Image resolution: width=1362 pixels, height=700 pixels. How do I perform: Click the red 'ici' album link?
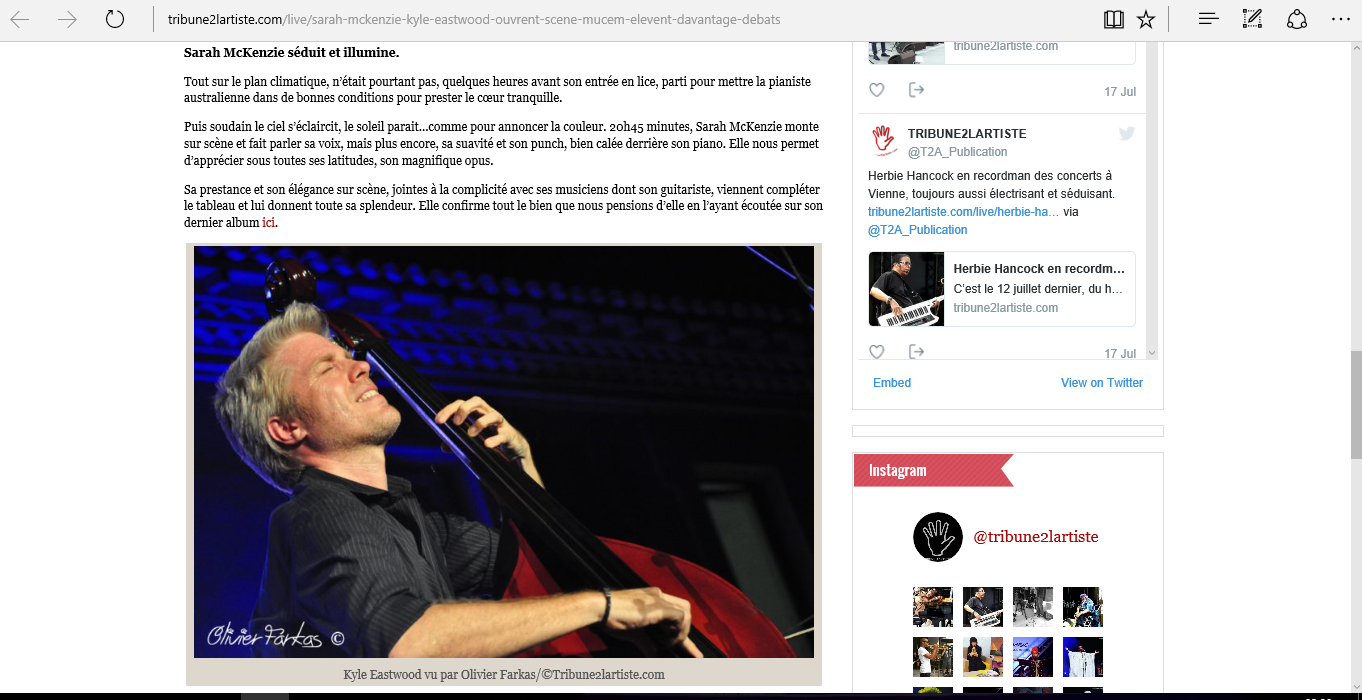[x=268, y=223]
